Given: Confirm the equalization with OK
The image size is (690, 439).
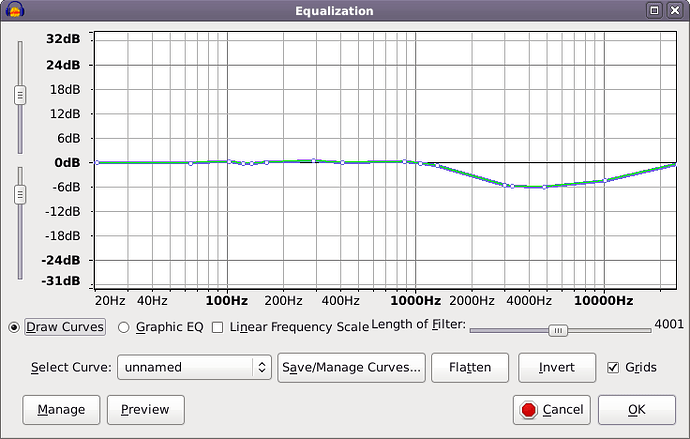Looking at the screenshot, I should tap(636, 409).
